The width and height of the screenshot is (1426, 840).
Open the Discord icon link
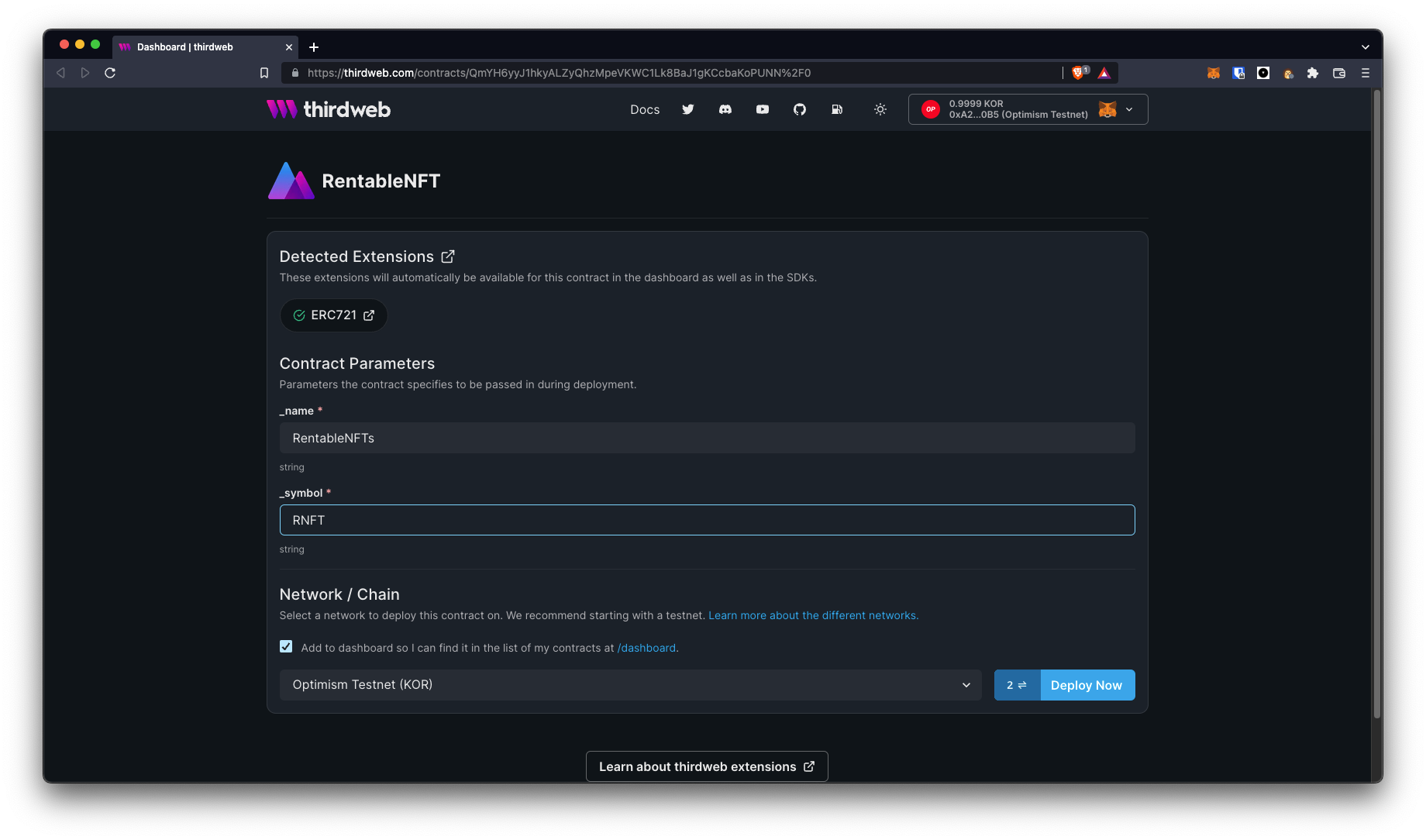tap(725, 109)
